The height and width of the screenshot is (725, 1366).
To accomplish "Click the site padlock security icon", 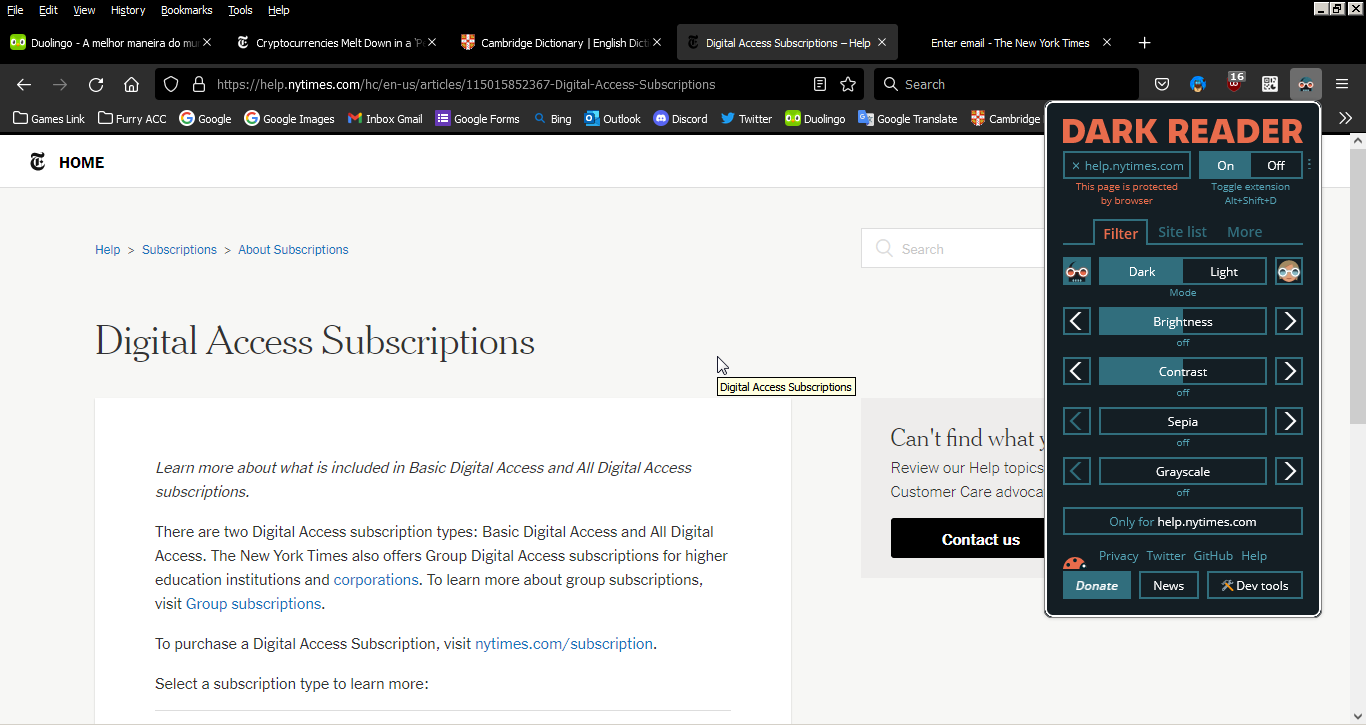I will (x=198, y=85).
